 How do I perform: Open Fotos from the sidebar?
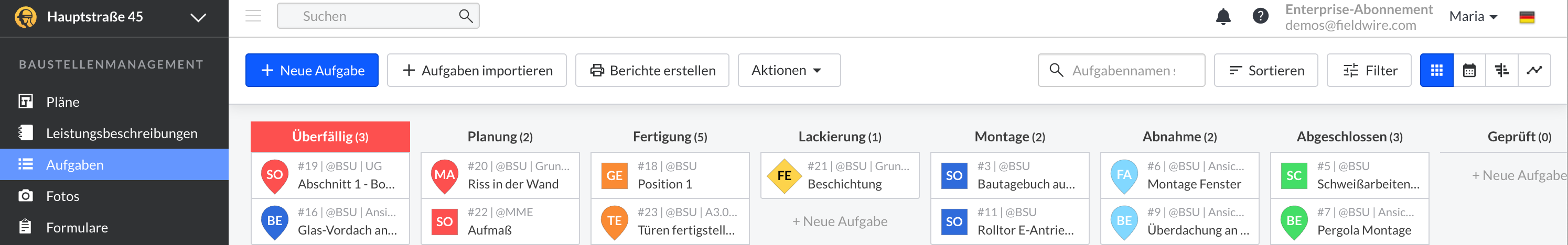pos(63,196)
